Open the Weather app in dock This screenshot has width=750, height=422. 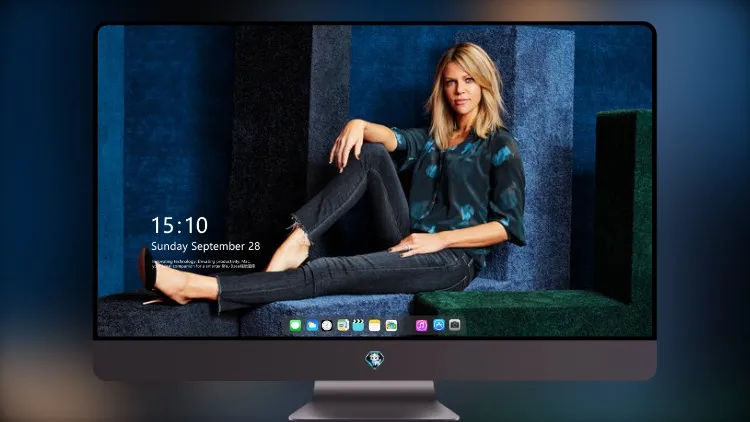[x=312, y=326]
